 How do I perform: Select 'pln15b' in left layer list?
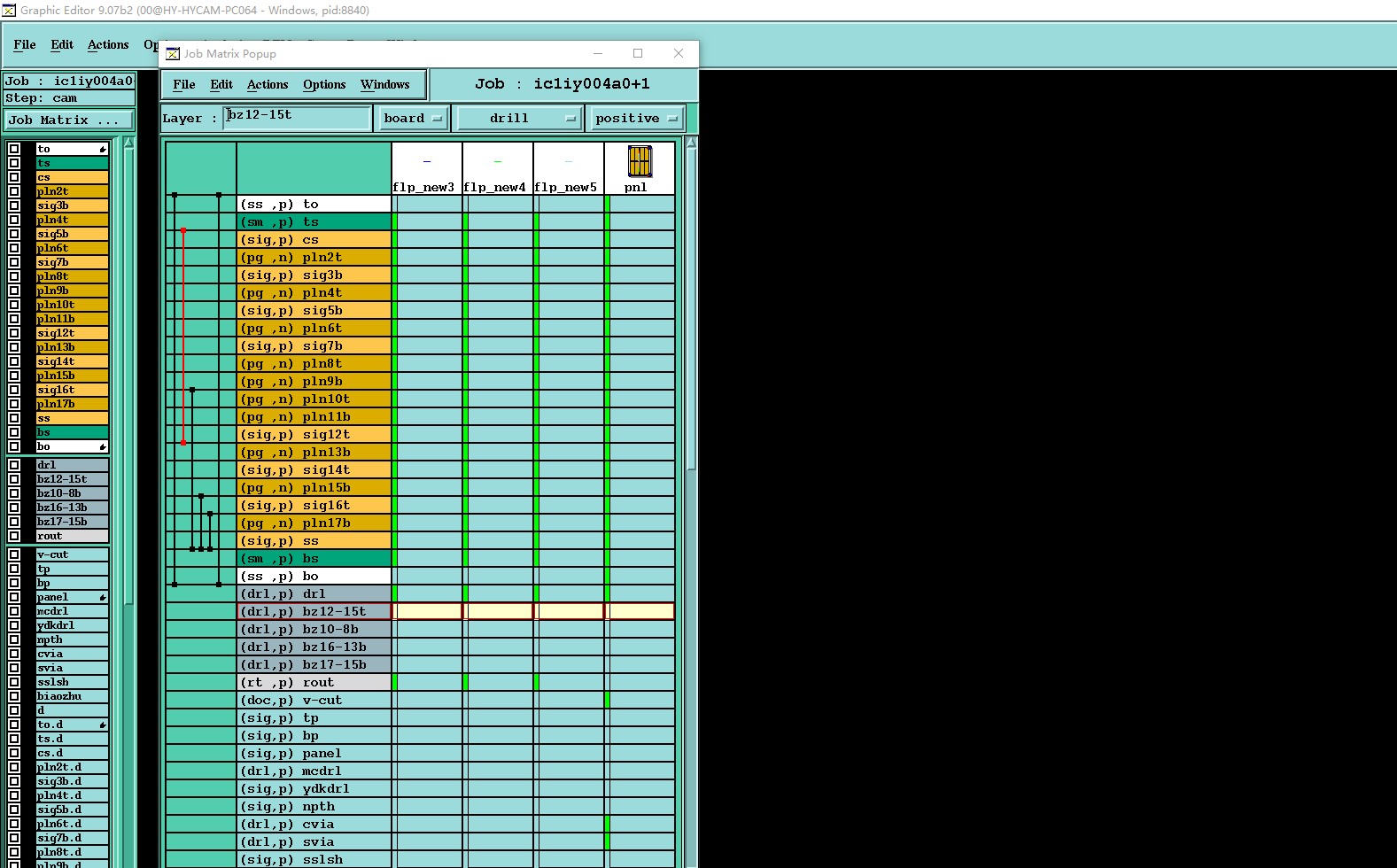coord(72,376)
